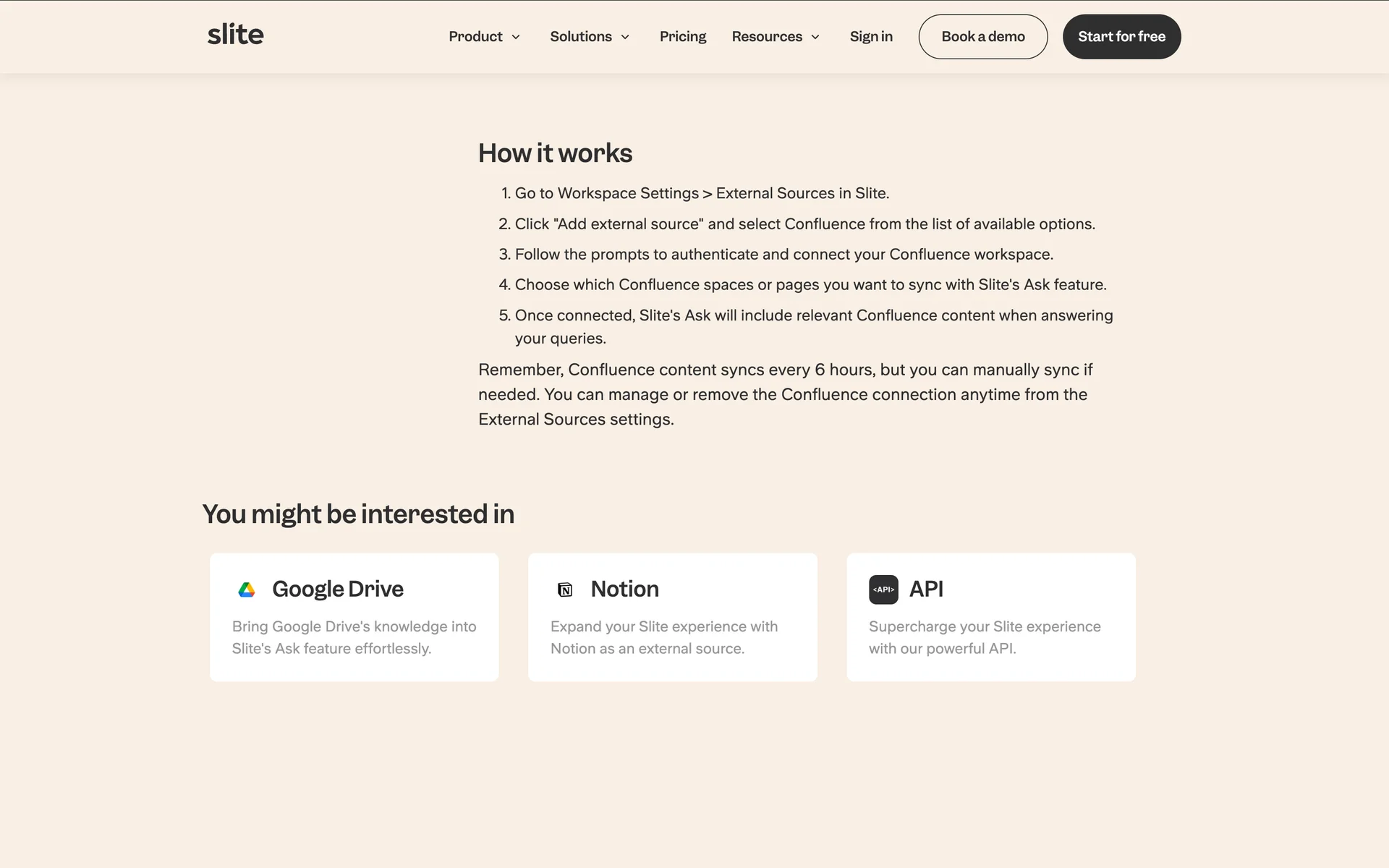Expand the Product dropdown chevron
This screenshot has width=1389, height=868.
click(516, 37)
